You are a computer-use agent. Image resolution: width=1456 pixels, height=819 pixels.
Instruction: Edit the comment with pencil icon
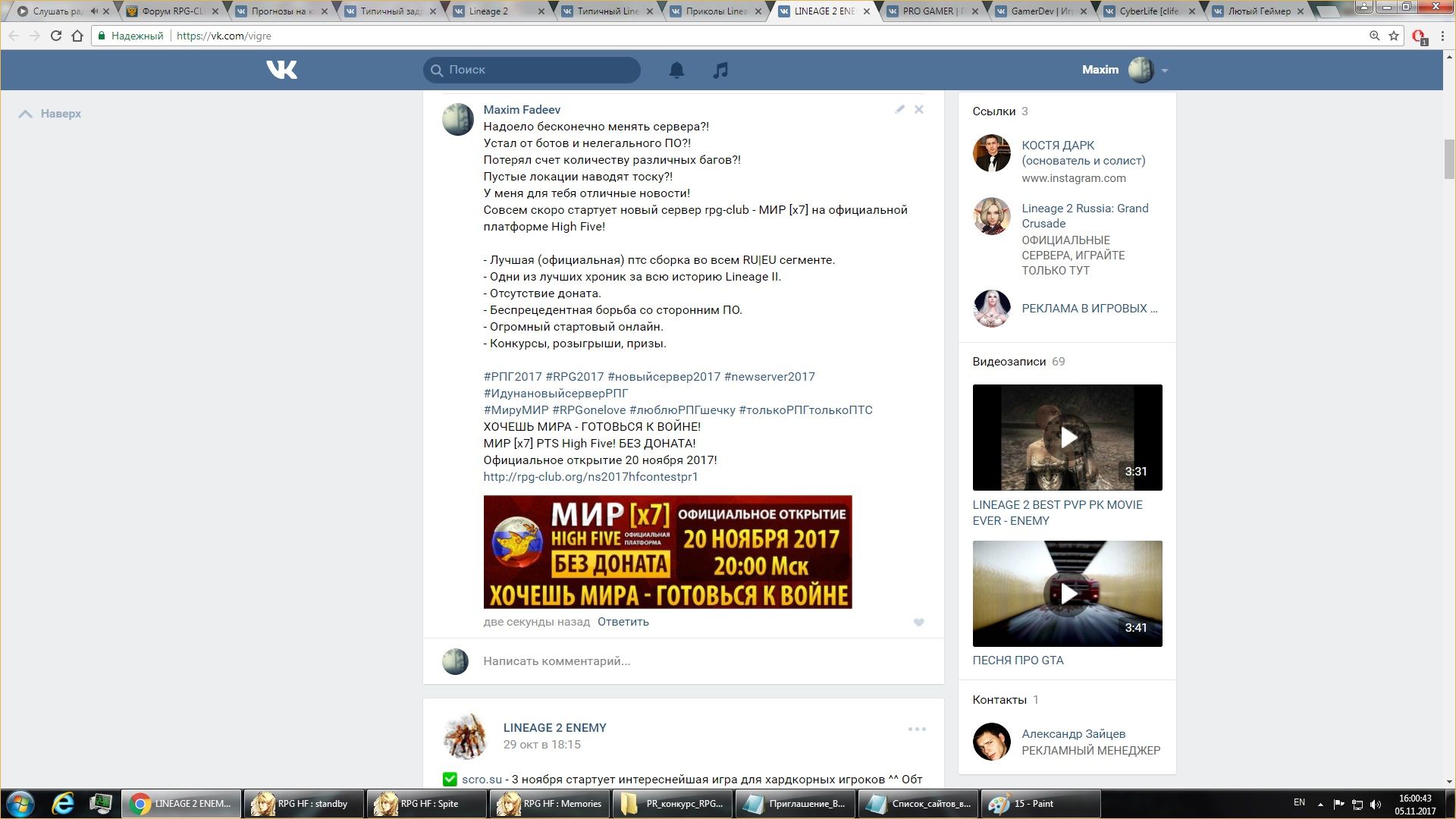[x=899, y=109]
